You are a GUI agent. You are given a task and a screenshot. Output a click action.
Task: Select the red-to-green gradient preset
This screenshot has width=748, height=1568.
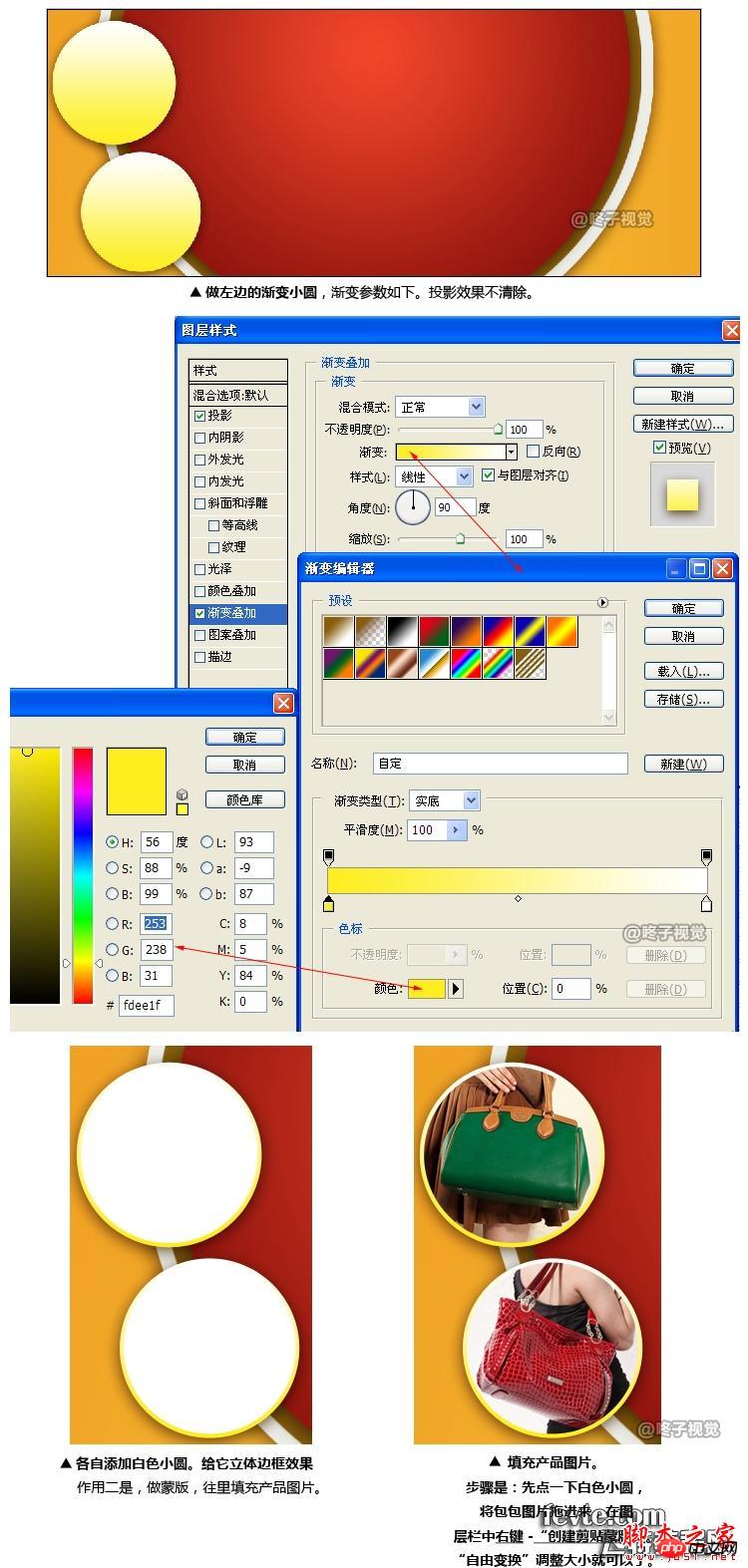tap(435, 632)
